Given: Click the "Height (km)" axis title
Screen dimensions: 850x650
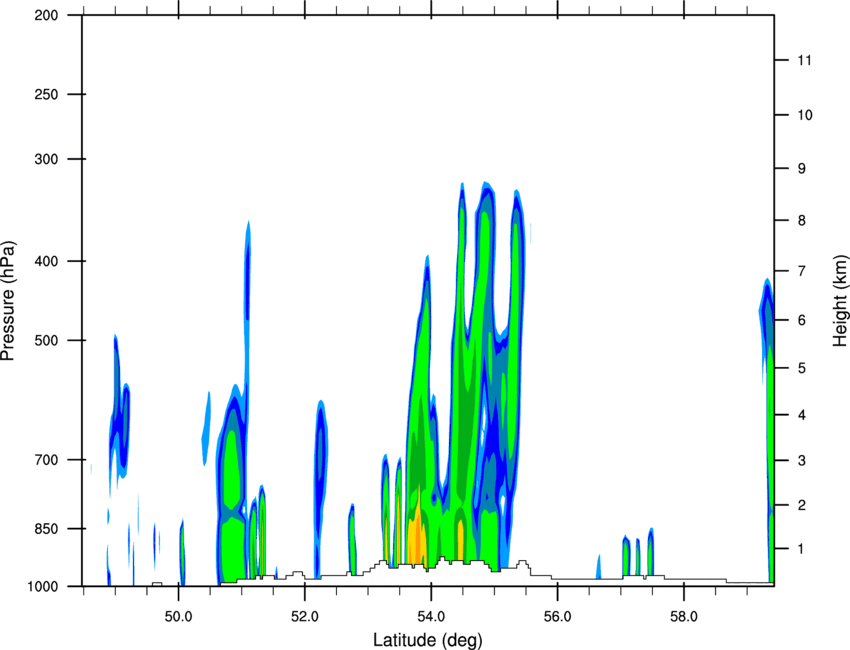Looking at the screenshot, I should pos(840,300).
